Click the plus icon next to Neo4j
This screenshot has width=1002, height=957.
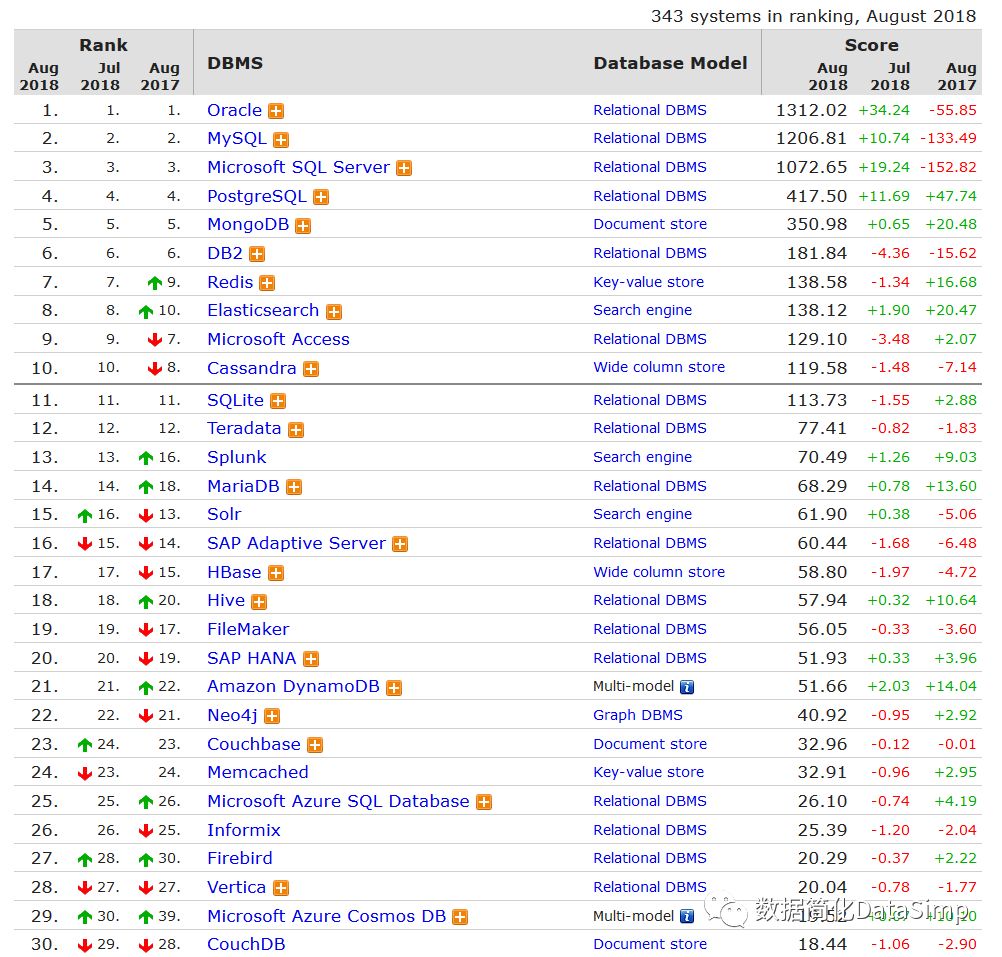pyautogui.click(x=272, y=716)
